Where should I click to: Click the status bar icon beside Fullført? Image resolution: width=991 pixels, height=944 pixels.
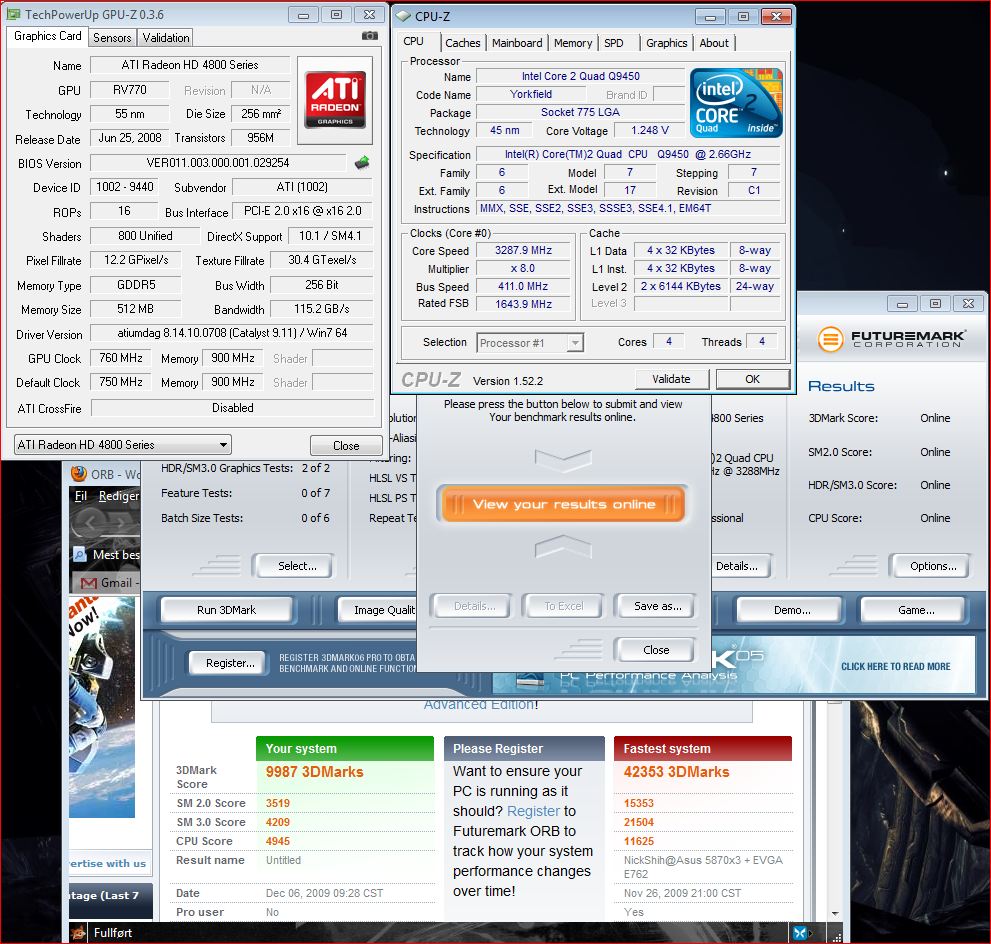(78, 933)
